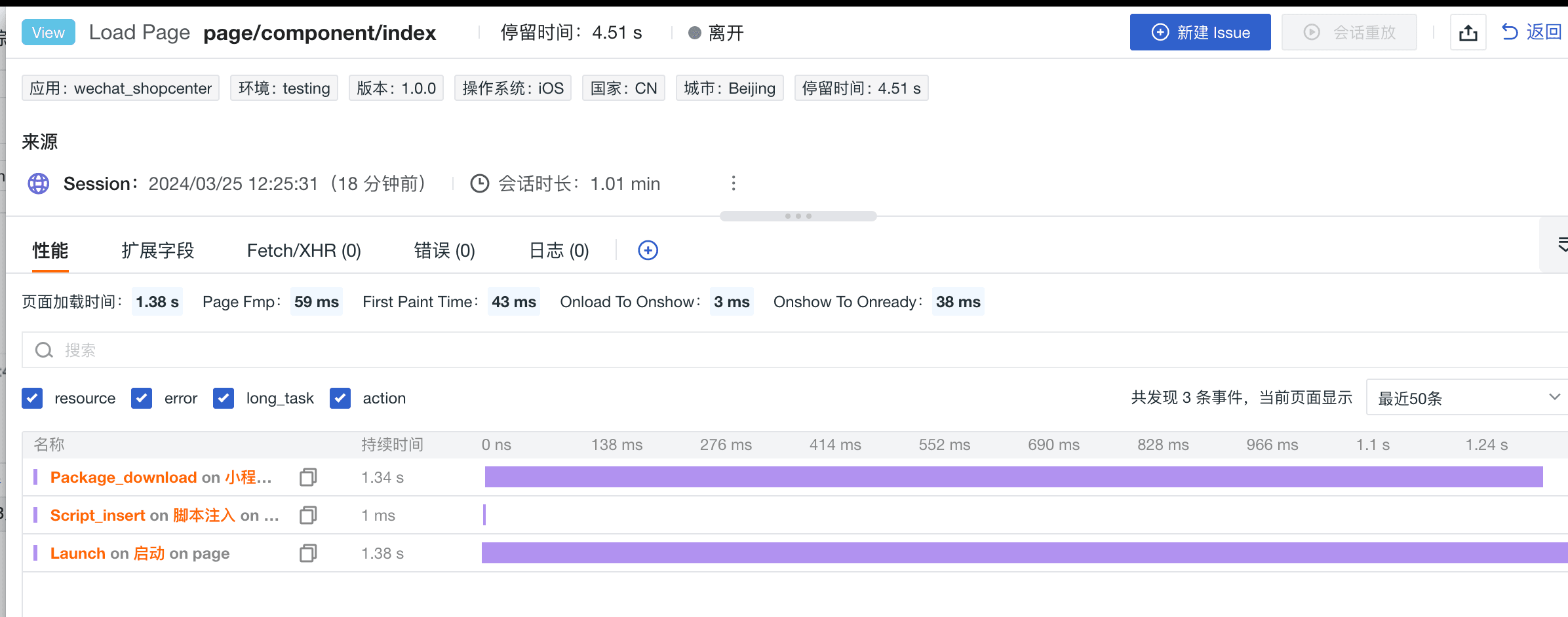Click the 返回 back link
This screenshot has width=1568, height=617.
click(x=1532, y=32)
